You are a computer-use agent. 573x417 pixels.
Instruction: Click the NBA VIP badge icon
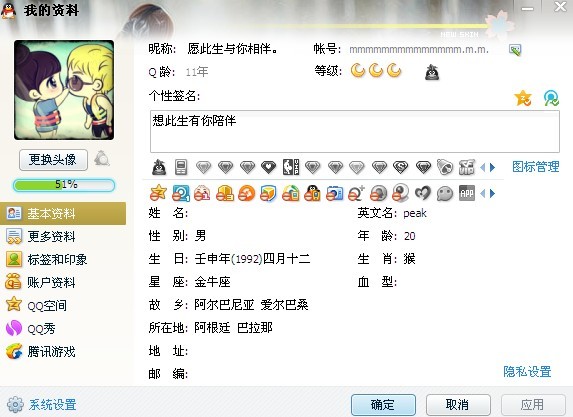[291, 167]
